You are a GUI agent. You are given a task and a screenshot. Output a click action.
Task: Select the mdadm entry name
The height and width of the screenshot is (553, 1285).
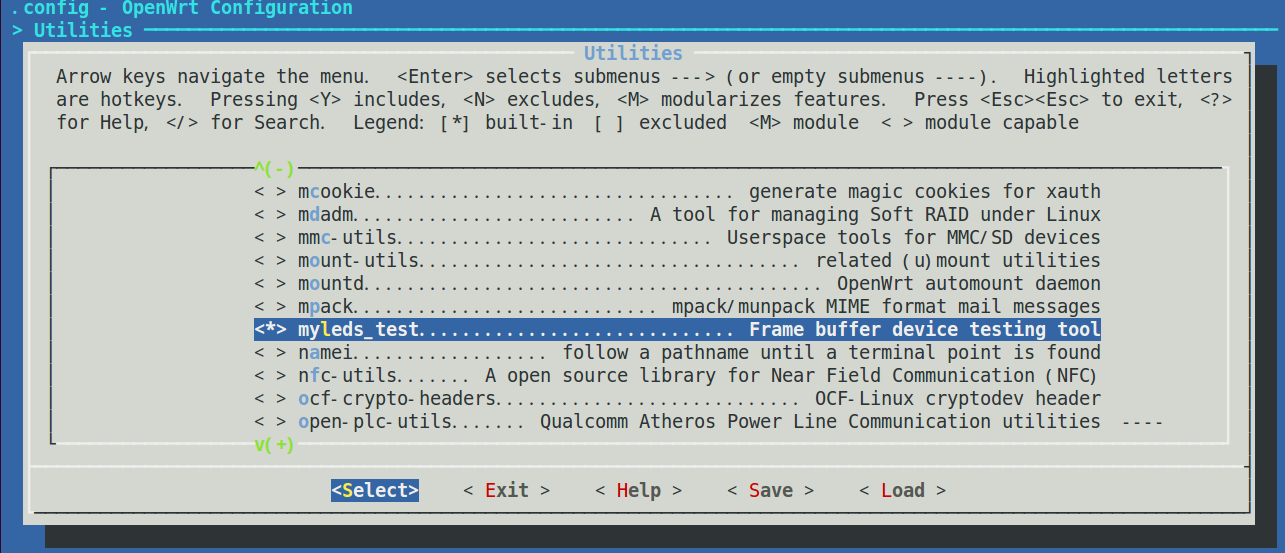[326, 214]
